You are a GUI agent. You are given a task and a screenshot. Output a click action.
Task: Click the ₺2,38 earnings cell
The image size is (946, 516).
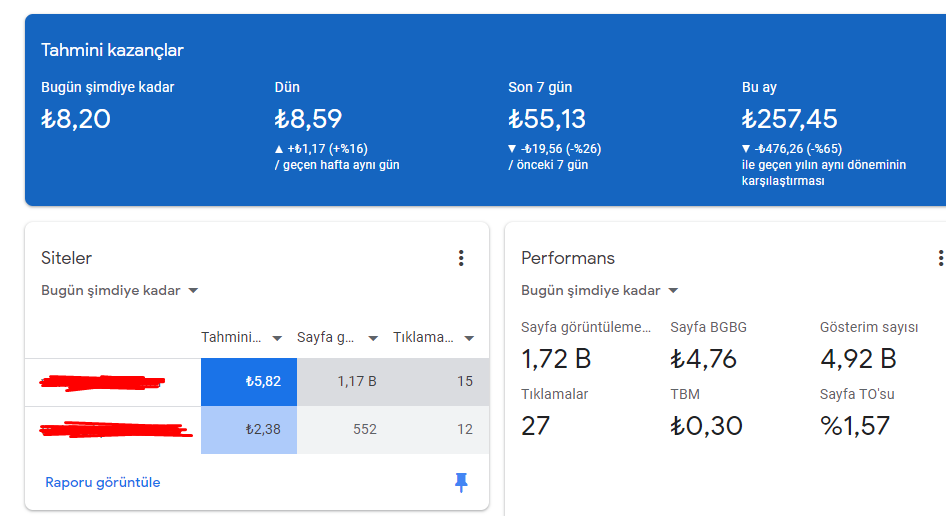pyautogui.click(x=249, y=430)
